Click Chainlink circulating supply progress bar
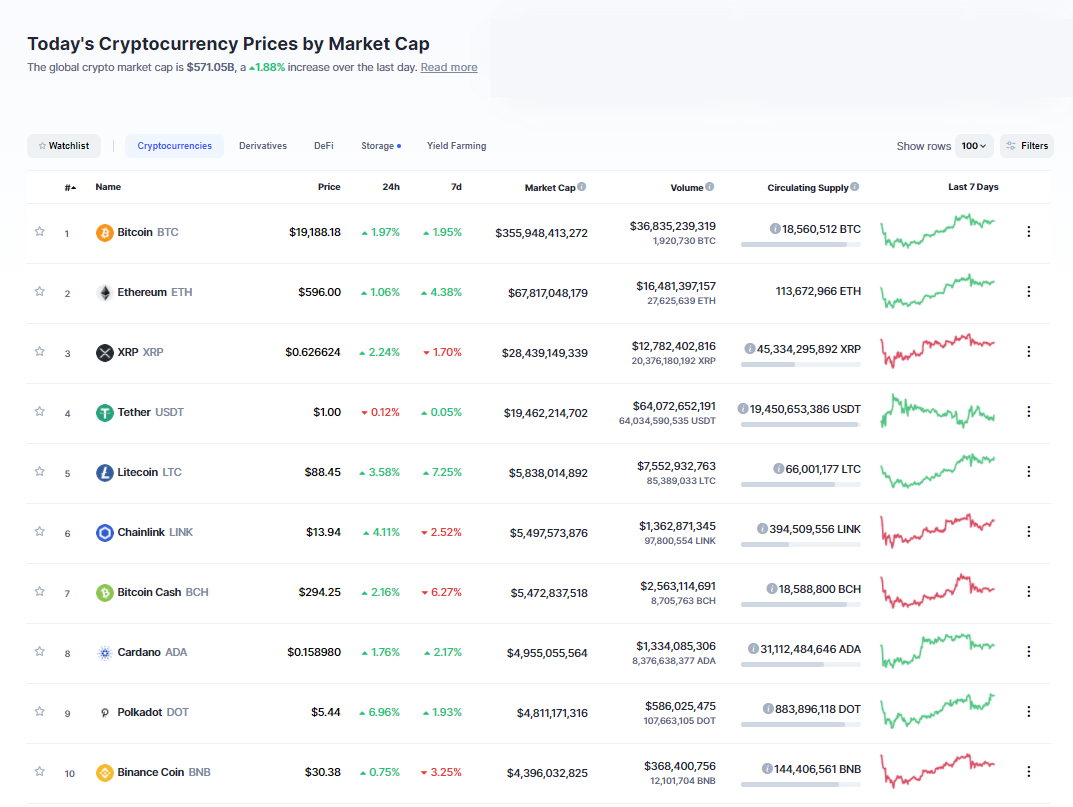Viewport: 1073px width, 807px height. (801, 544)
